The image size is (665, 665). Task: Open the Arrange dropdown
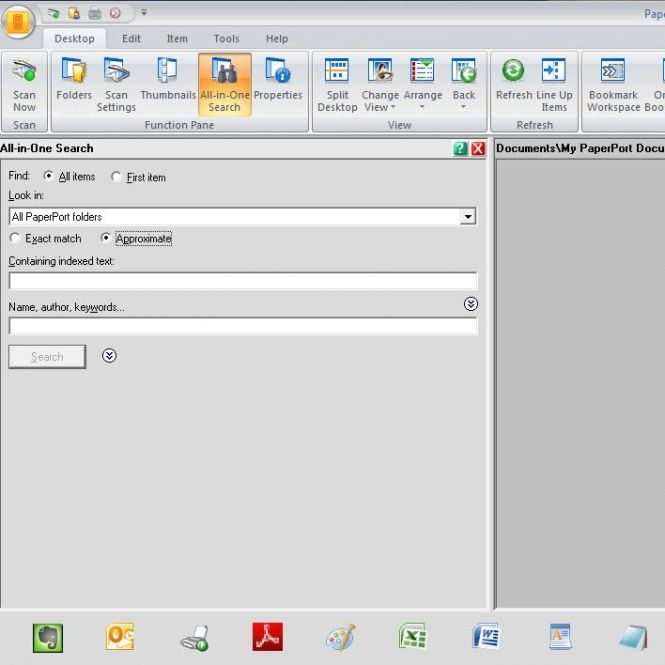coord(422,85)
